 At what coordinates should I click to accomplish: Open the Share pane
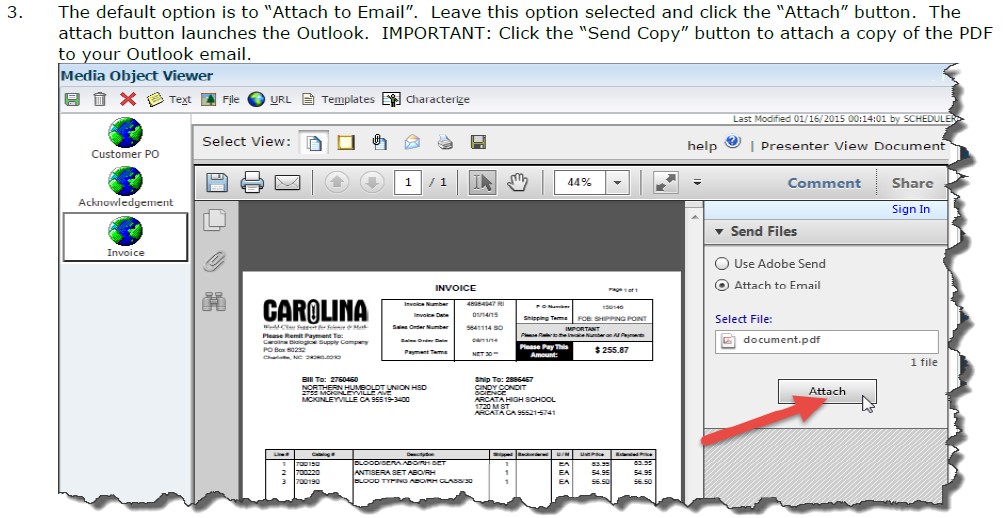click(x=912, y=183)
